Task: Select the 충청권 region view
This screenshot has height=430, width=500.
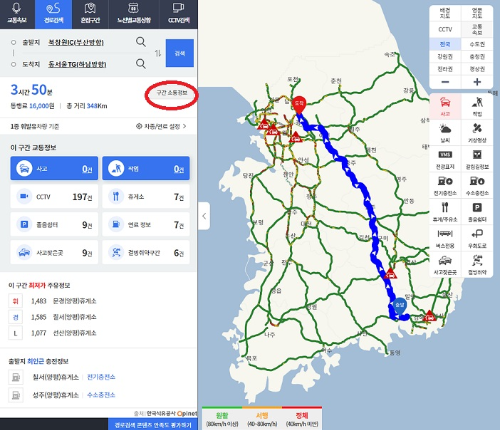Action: pos(477,57)
